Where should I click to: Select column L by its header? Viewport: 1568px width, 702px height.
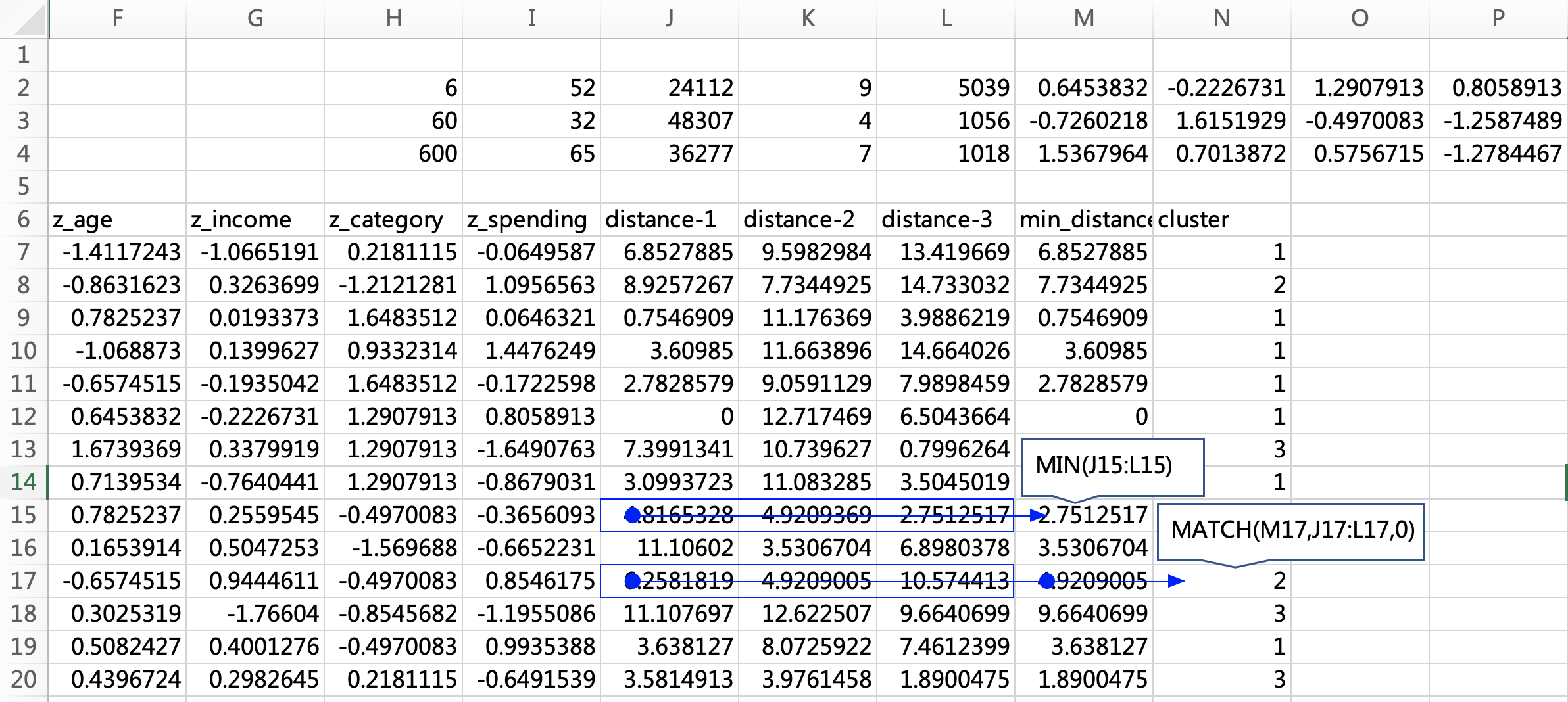pos(946,18)
